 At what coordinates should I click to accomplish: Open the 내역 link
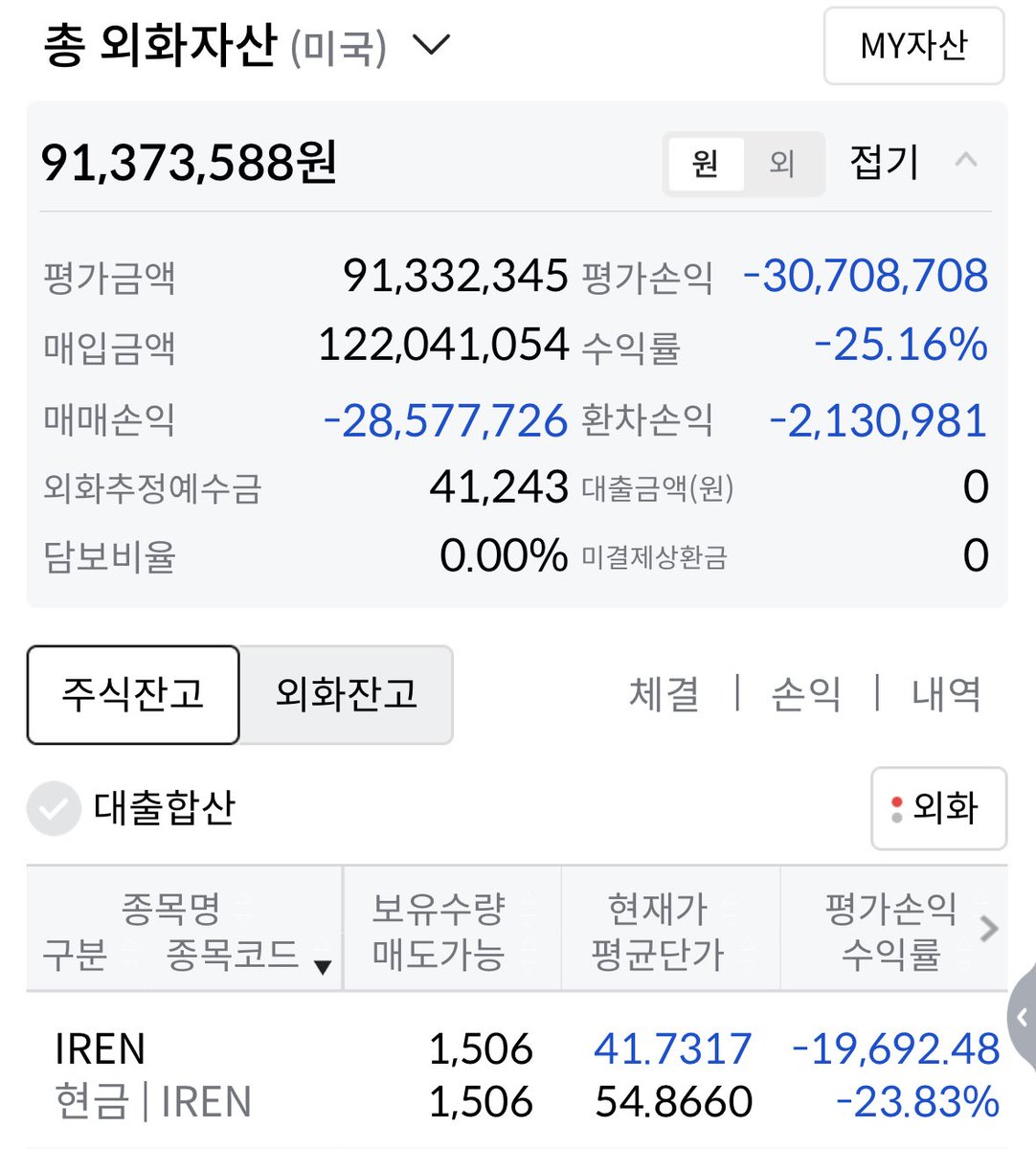coord(946,694)
